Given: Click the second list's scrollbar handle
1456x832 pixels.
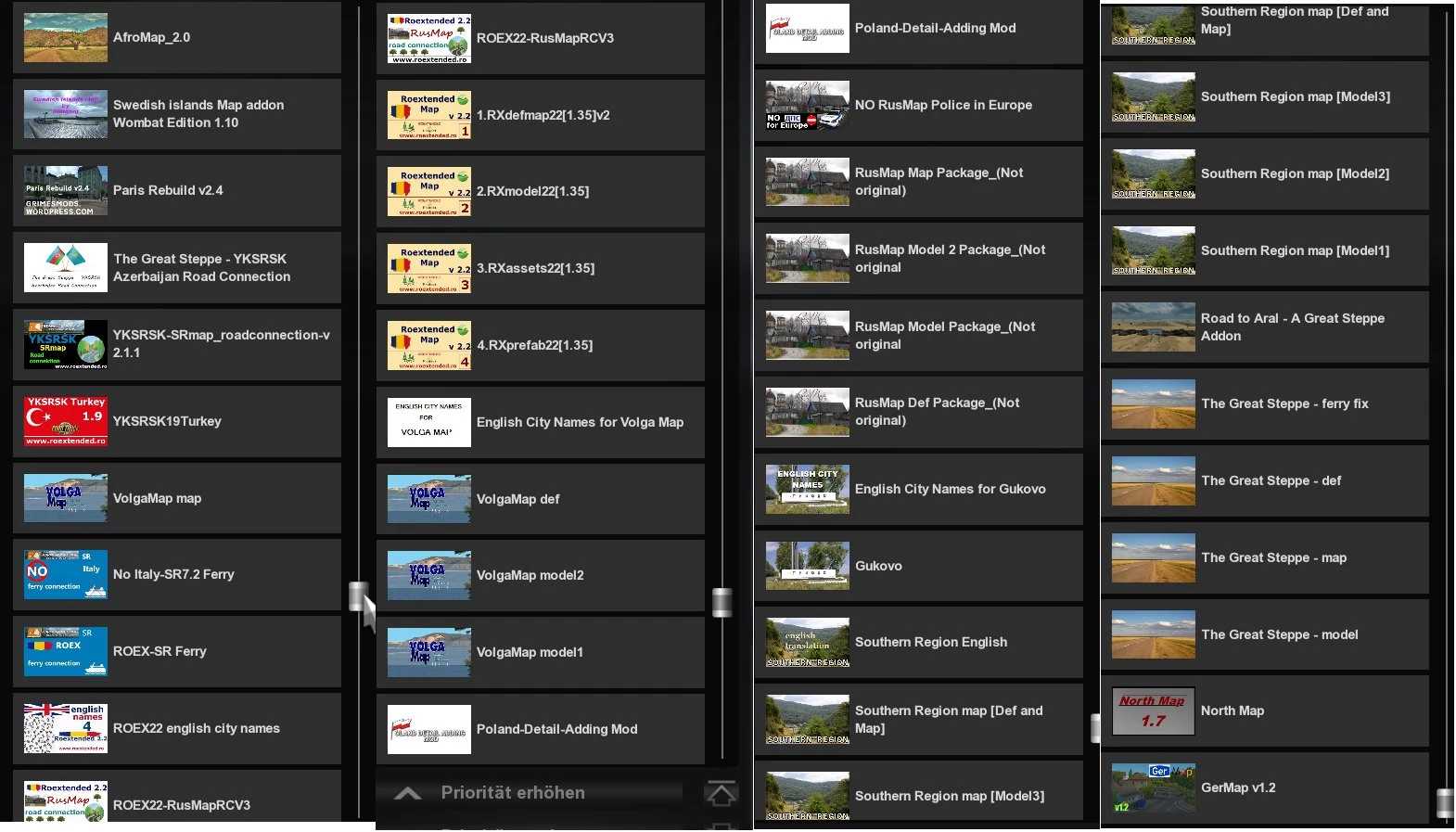Looking at the screenshot, I should [x=722, y=602].
